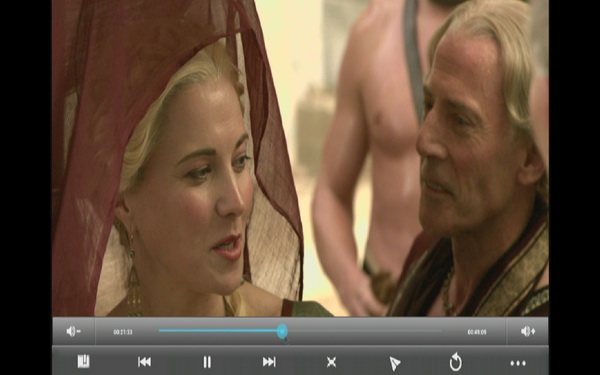
Task: Activate the pointer cursor icon
Action: 394,363
